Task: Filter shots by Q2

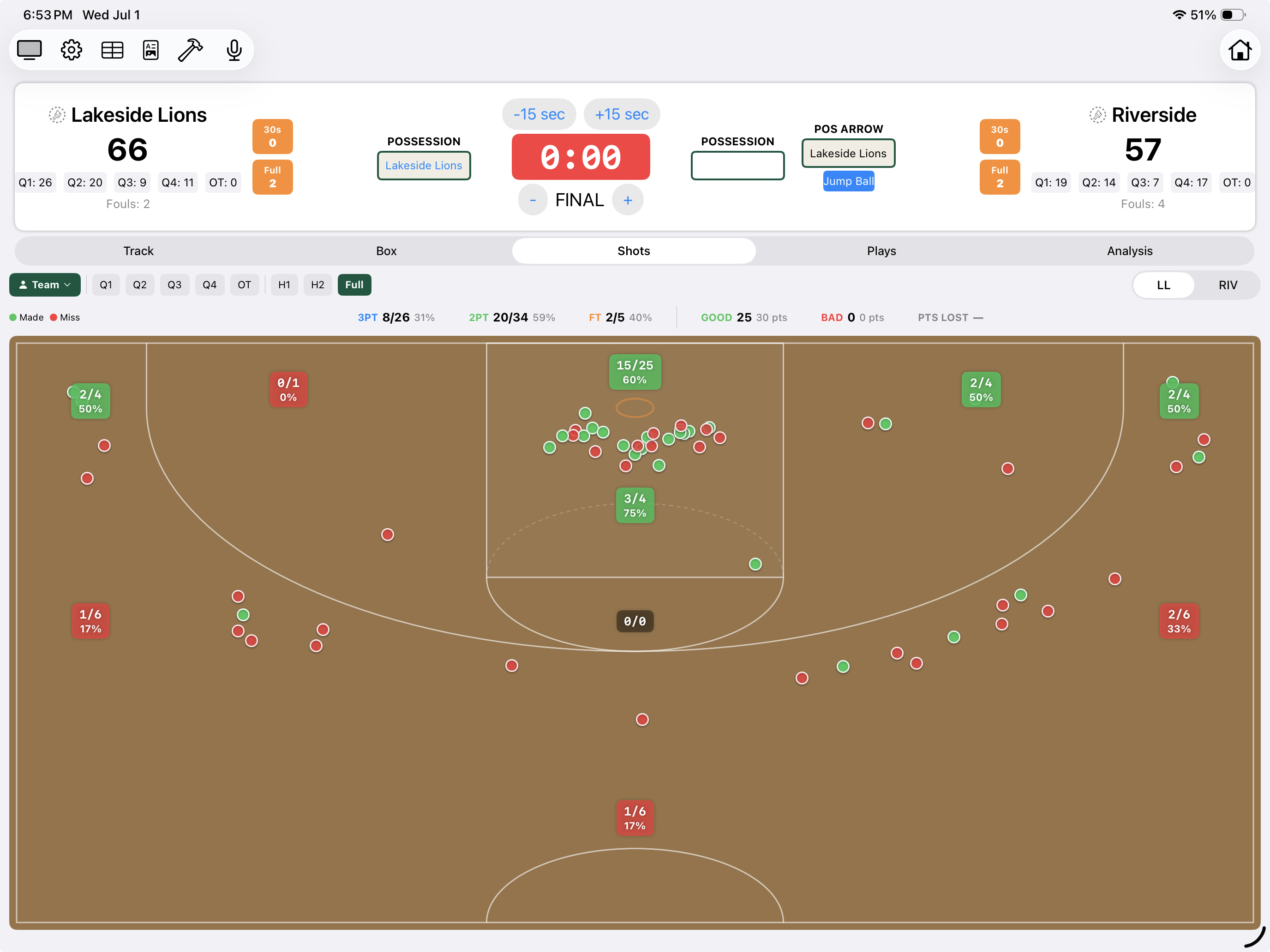Action: [139, 285]
